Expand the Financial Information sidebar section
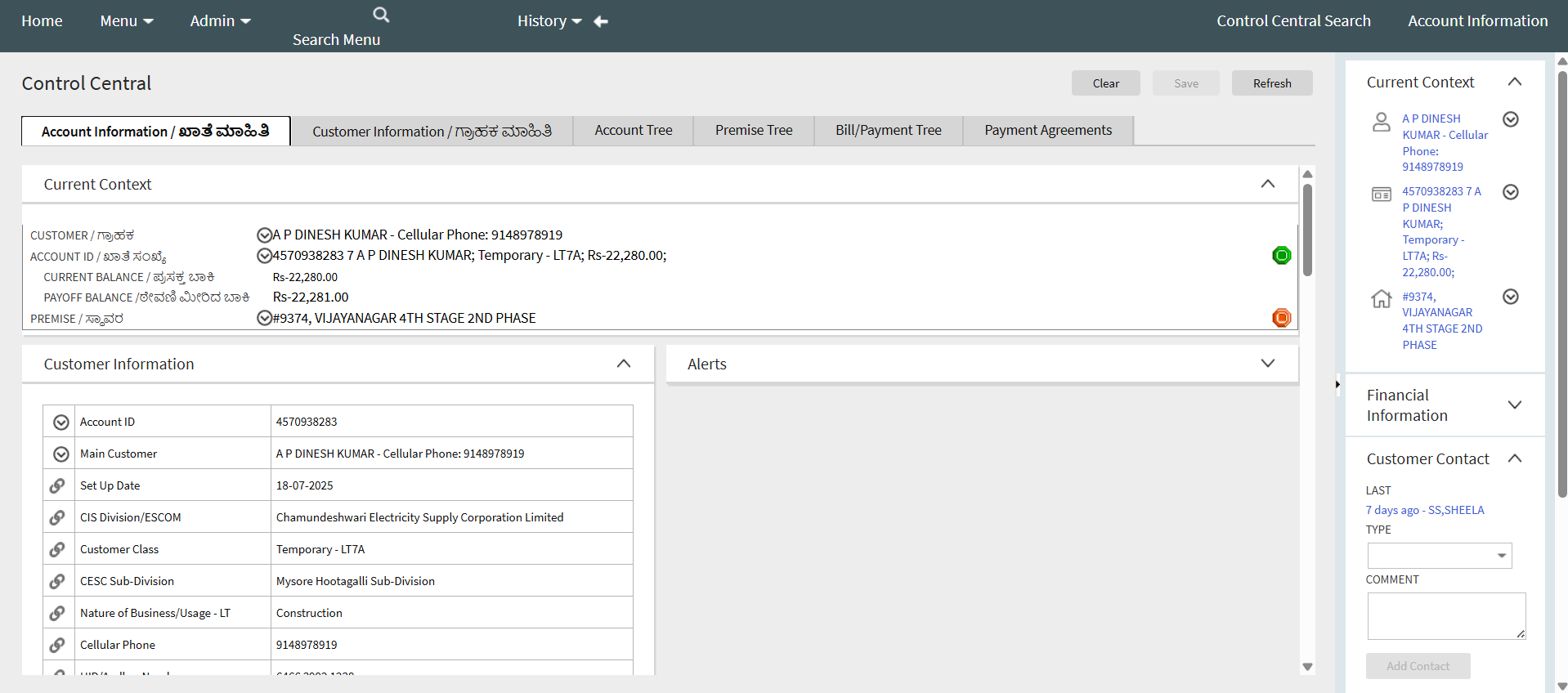 (1514, 405)
